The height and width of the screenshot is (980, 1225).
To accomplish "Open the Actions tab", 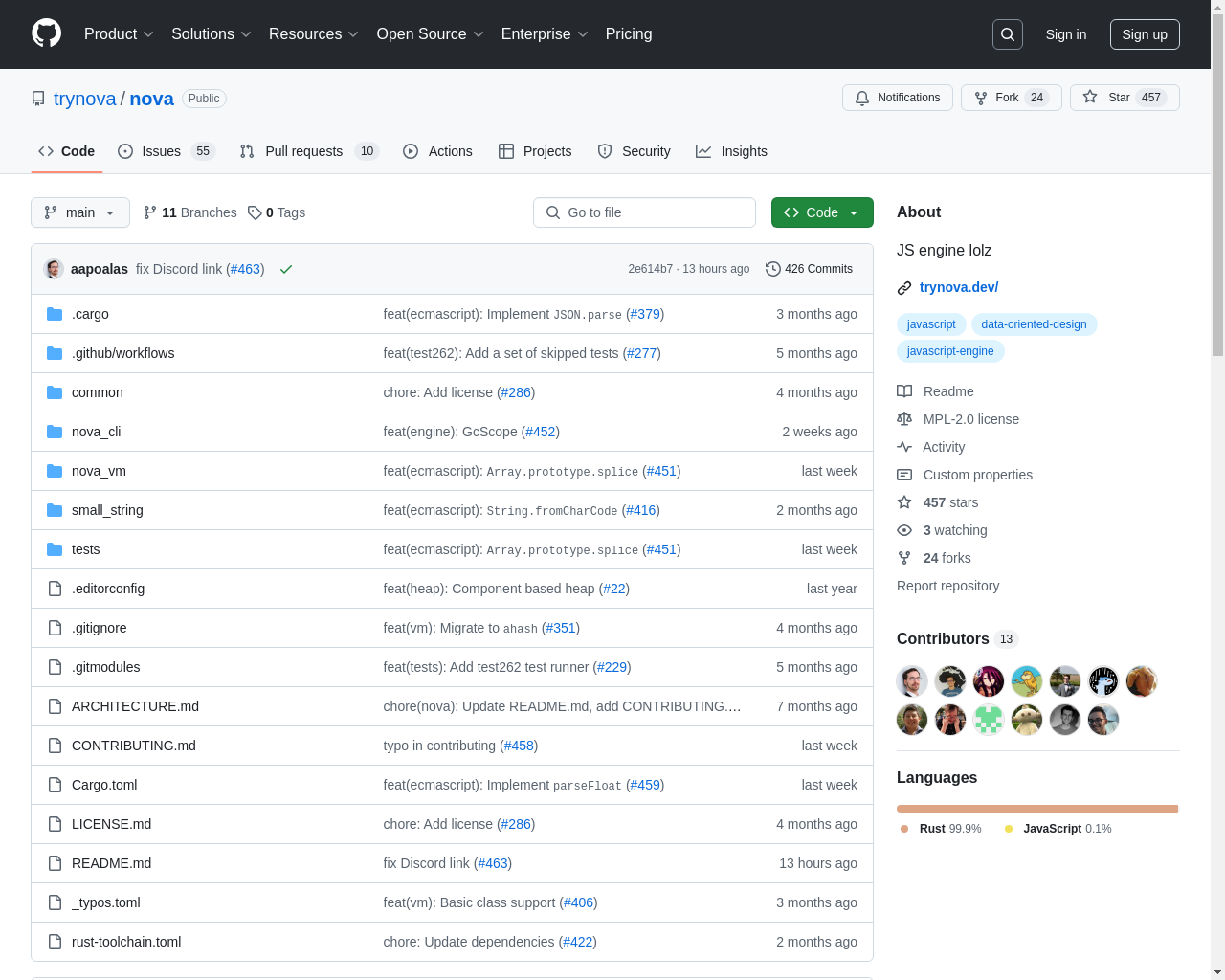I will (437, 151).
